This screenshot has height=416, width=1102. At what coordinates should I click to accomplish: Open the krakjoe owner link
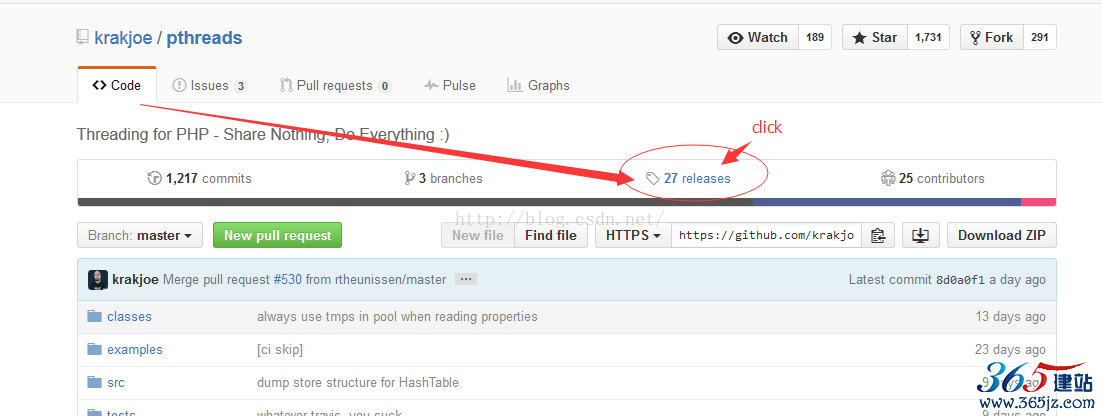tap(123, 38)
